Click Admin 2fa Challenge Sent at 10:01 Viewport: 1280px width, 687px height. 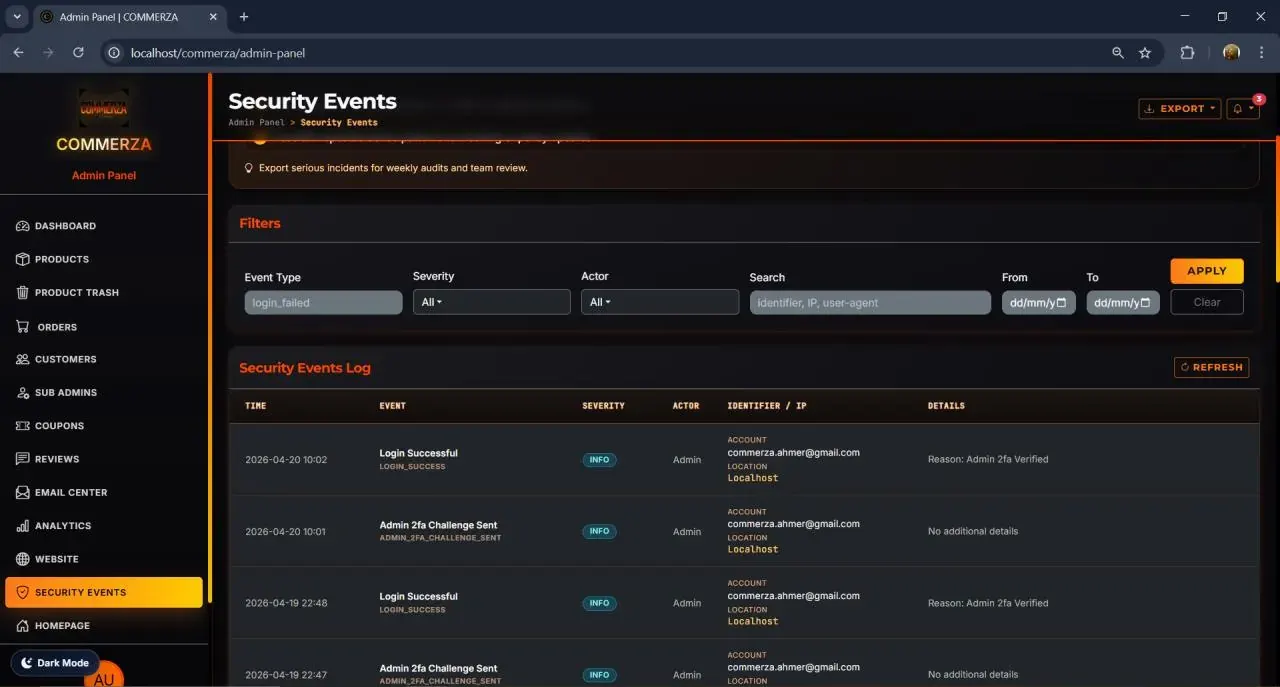click(438, 525)
